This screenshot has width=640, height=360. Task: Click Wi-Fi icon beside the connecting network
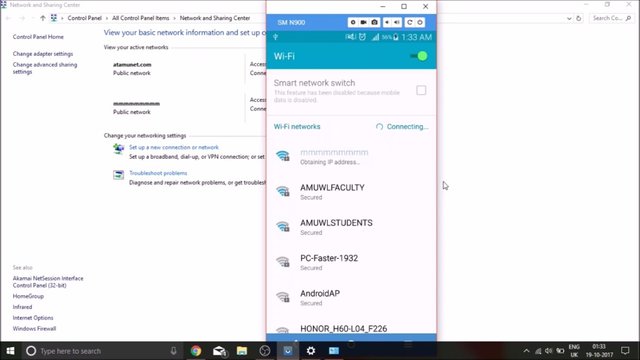click(x=283, y=156)
